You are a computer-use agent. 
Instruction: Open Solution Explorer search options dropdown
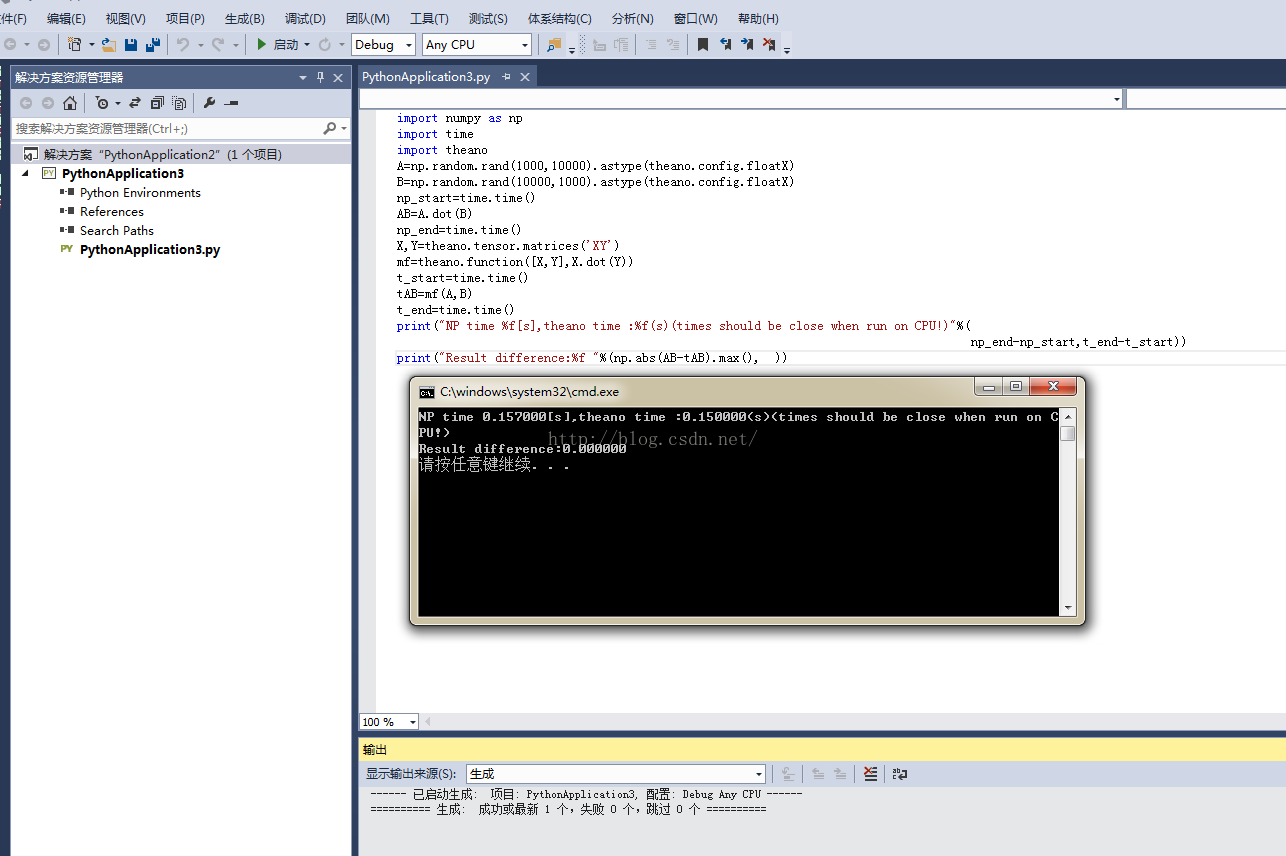pos(344,128)
